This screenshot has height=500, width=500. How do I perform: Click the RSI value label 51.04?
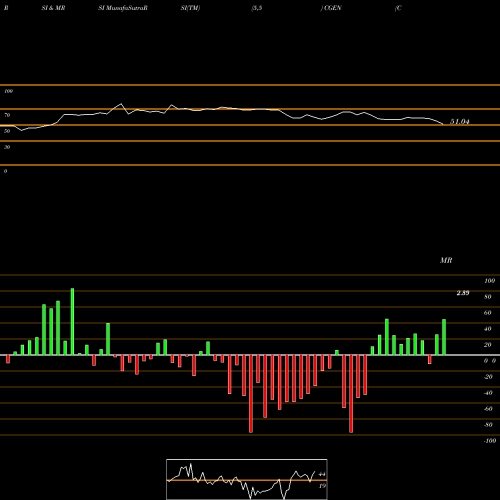coord(460,122)
